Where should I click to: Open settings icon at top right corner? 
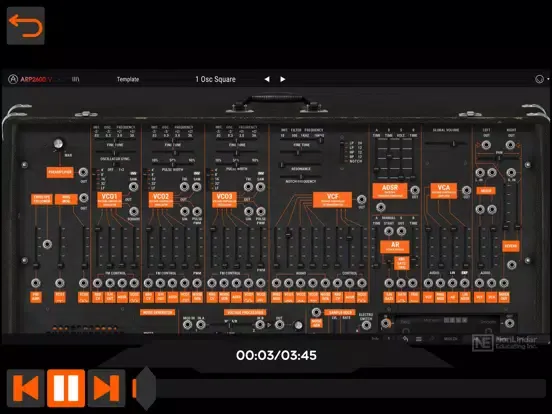(539, 79)
